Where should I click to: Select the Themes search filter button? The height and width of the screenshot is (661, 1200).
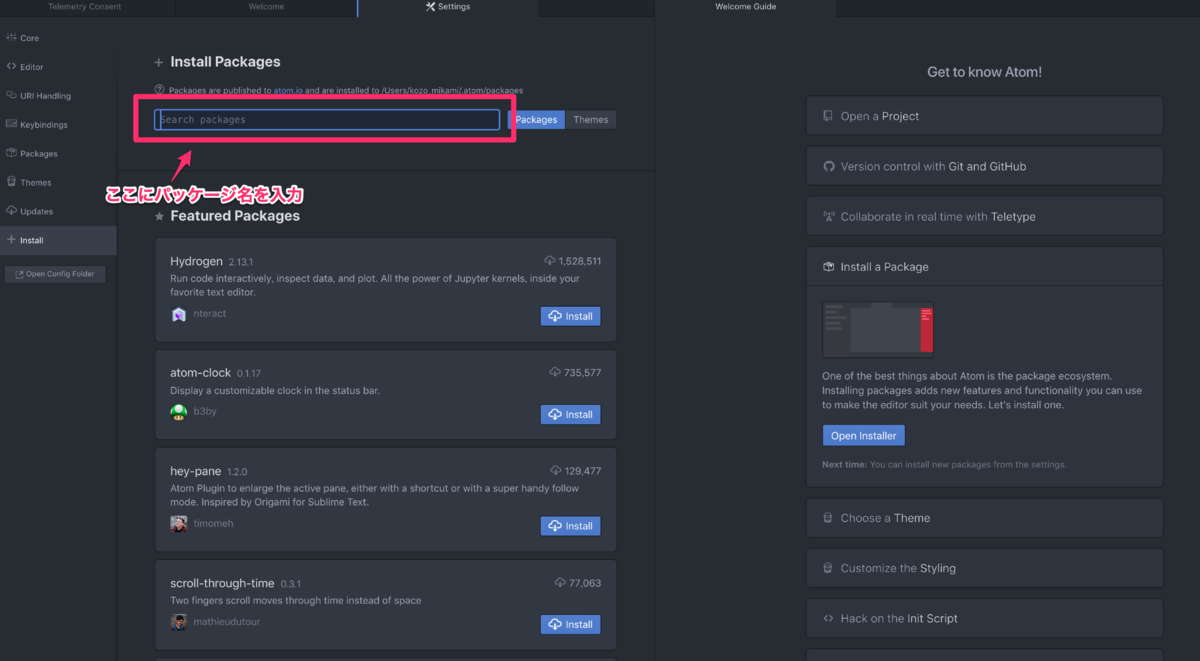pos(591,120)
